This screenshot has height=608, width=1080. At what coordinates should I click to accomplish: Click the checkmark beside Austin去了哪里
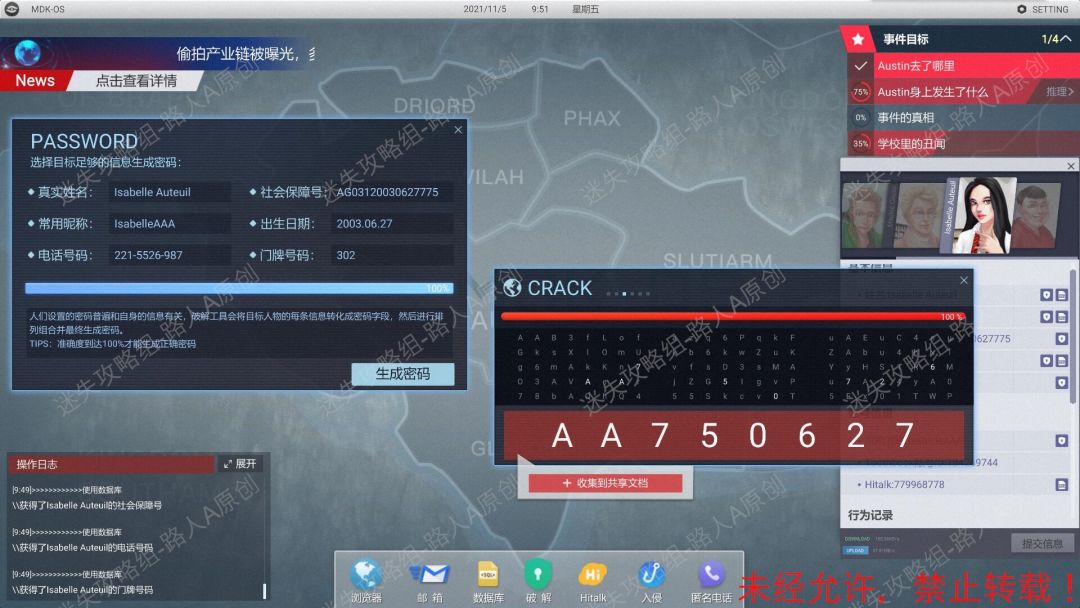860,66
